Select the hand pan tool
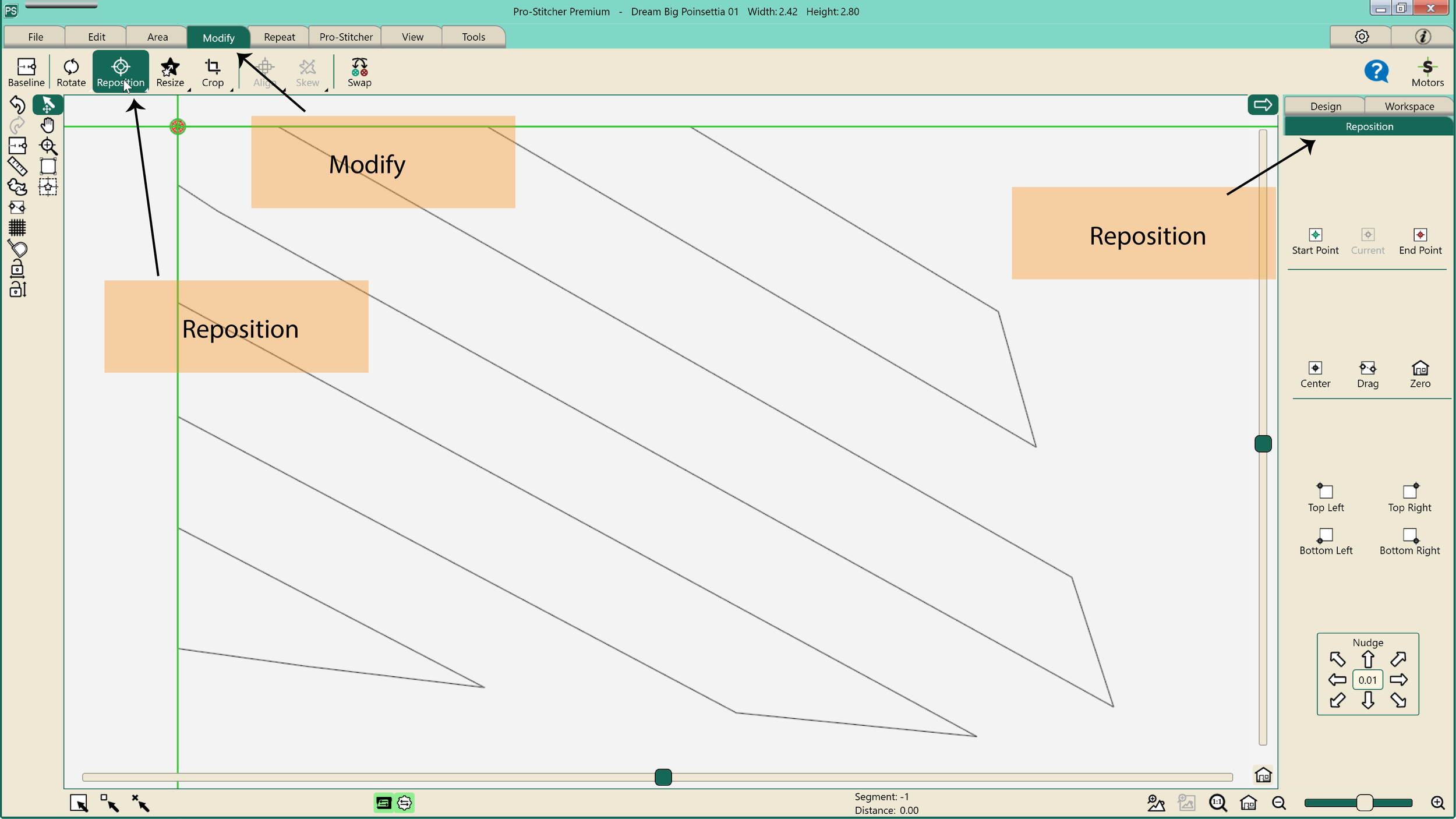 (x=48, y=125)
